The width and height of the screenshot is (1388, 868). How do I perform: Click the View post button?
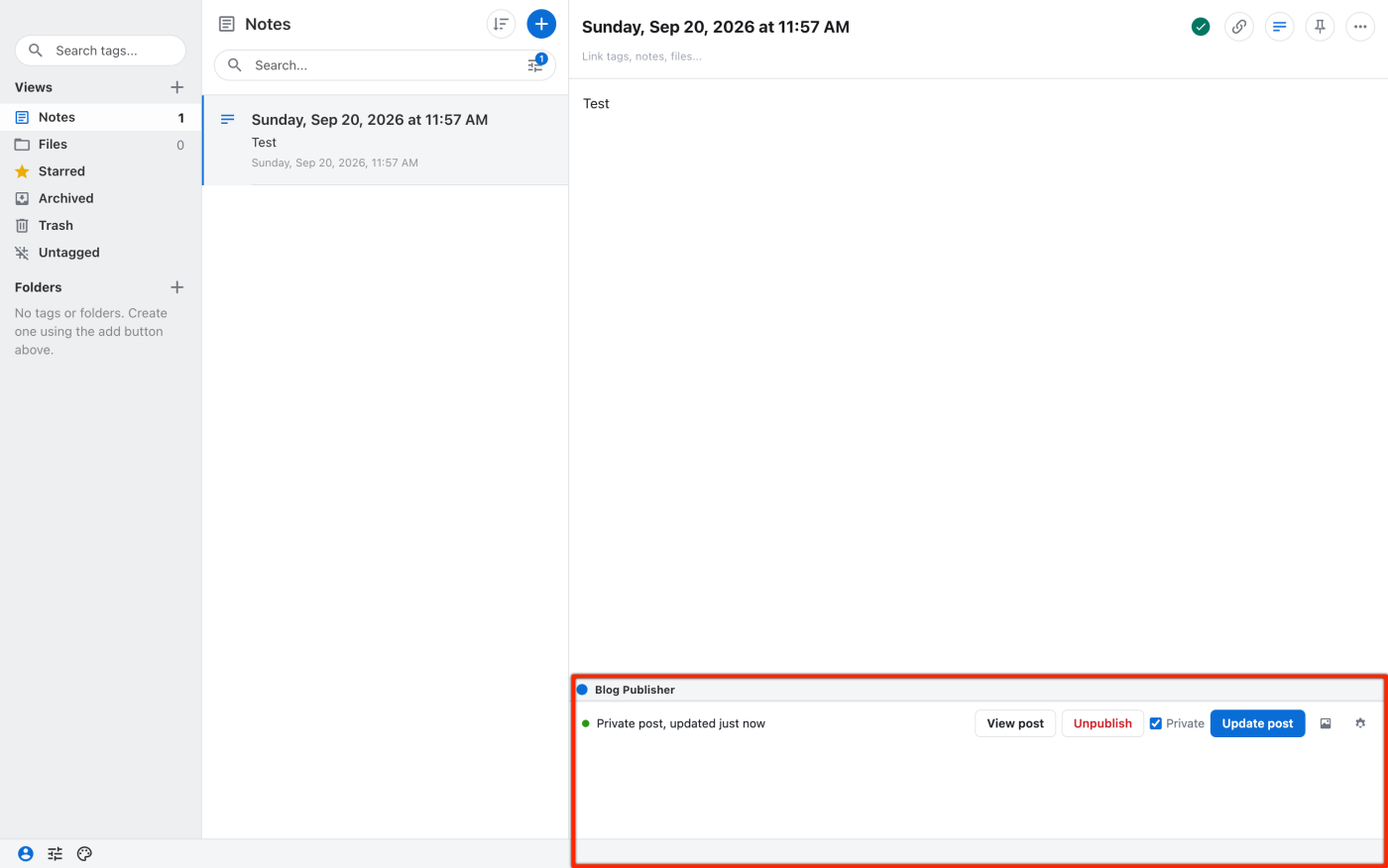click(1015, 723)
